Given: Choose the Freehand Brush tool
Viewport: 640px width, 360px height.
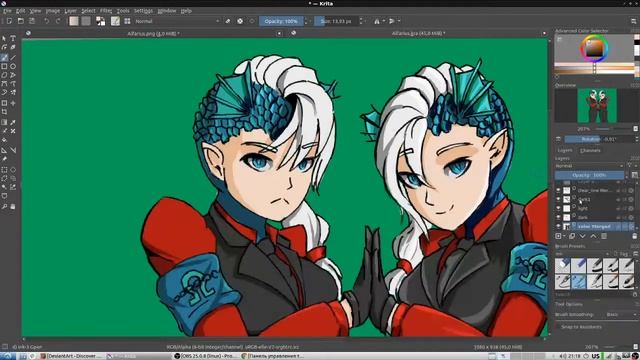Looking at the screenshot, I should (4, 57).
